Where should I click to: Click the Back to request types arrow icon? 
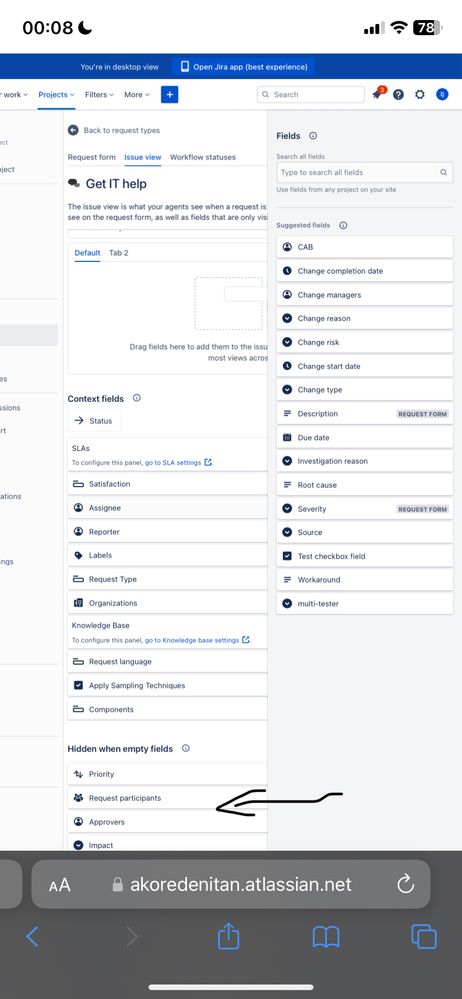73,130
